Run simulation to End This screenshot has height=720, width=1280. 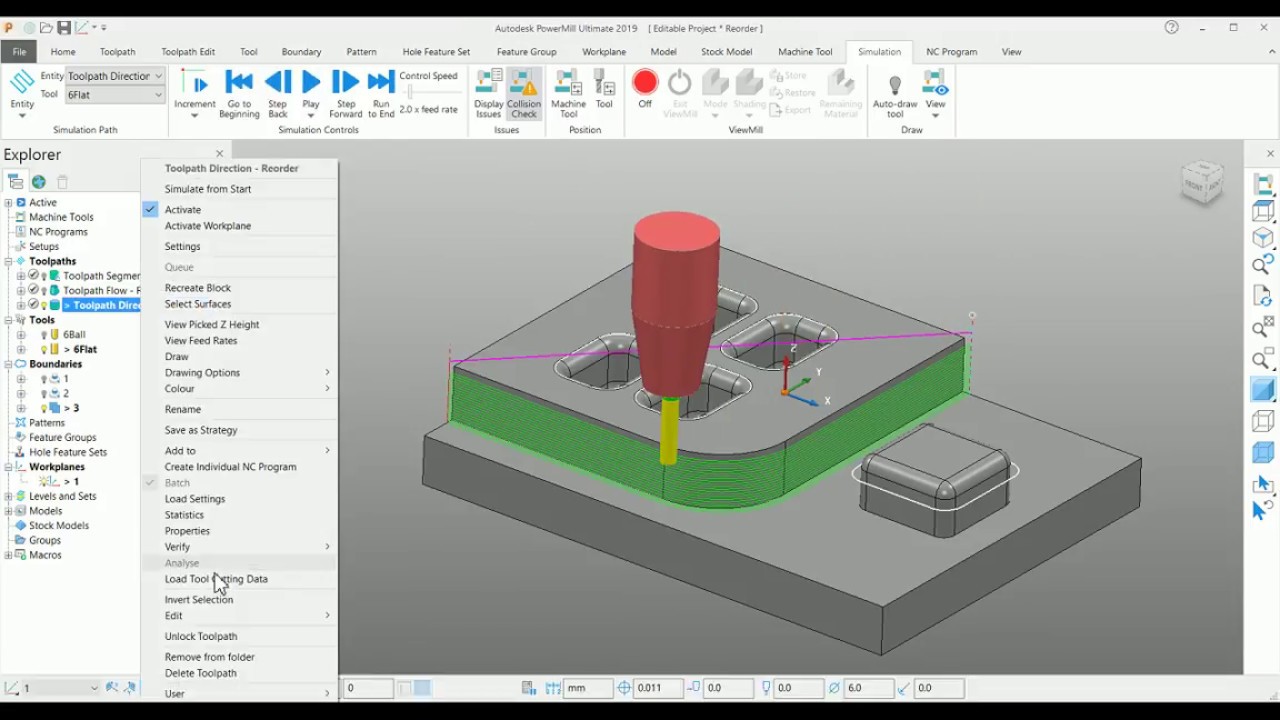pos(381,93)
